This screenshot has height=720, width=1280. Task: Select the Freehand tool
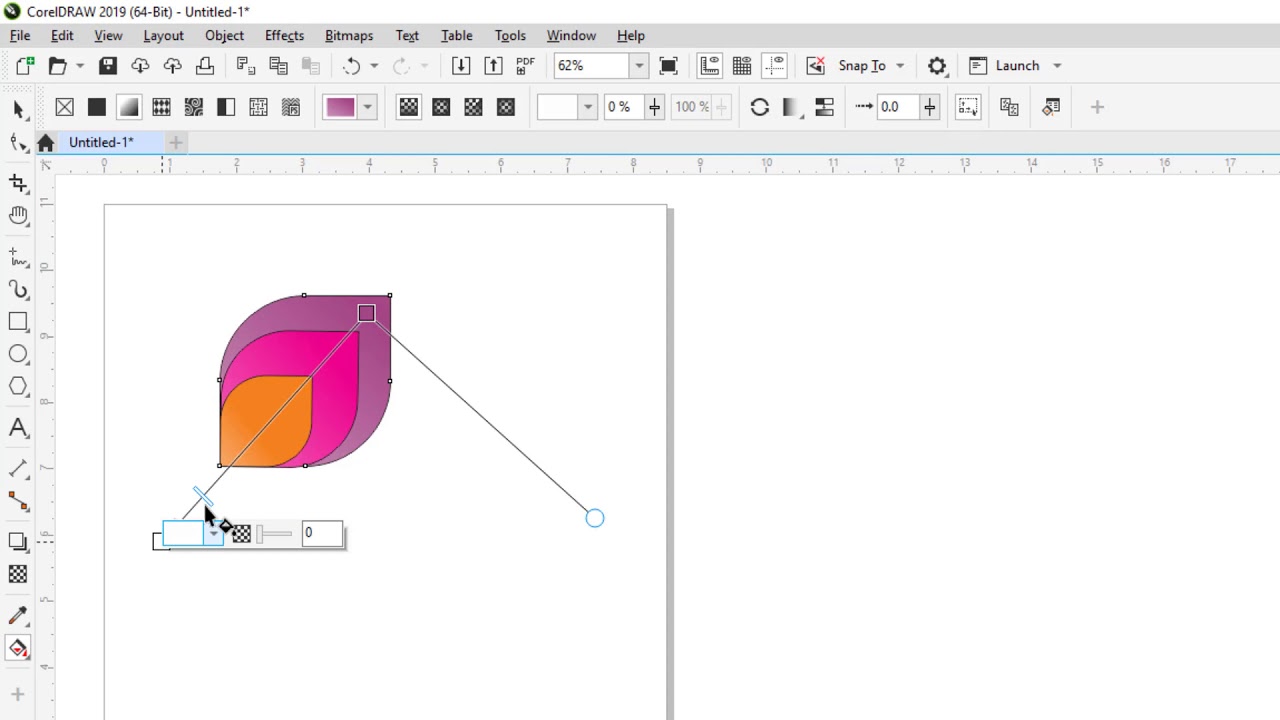coord(18,257)
